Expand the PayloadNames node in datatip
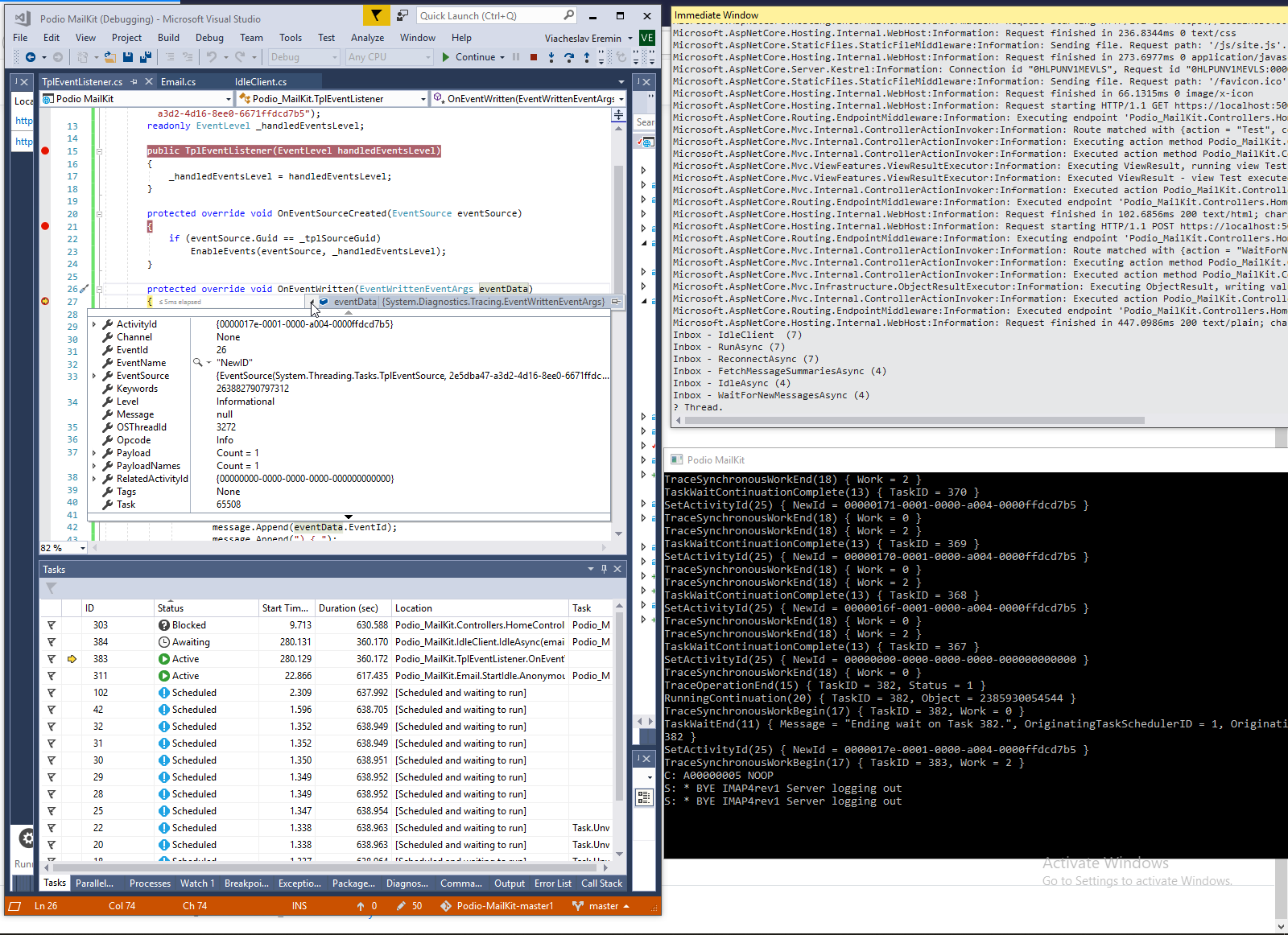1288x935 pixels. pos(94,466)
